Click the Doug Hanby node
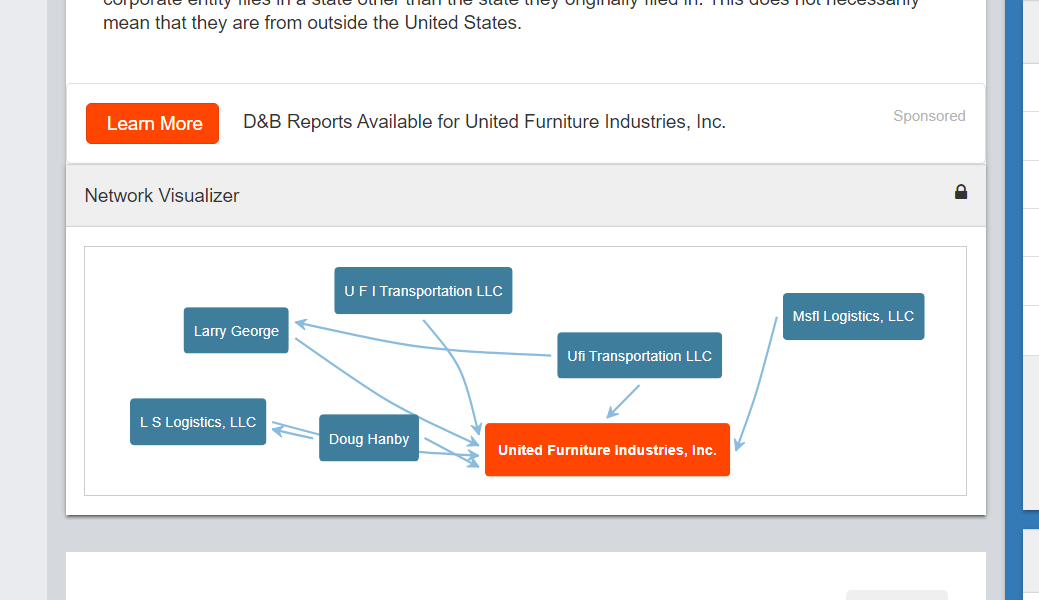The width and height of the screenshot is (1039, 600). pyautogui.click(x=369, y=438)
